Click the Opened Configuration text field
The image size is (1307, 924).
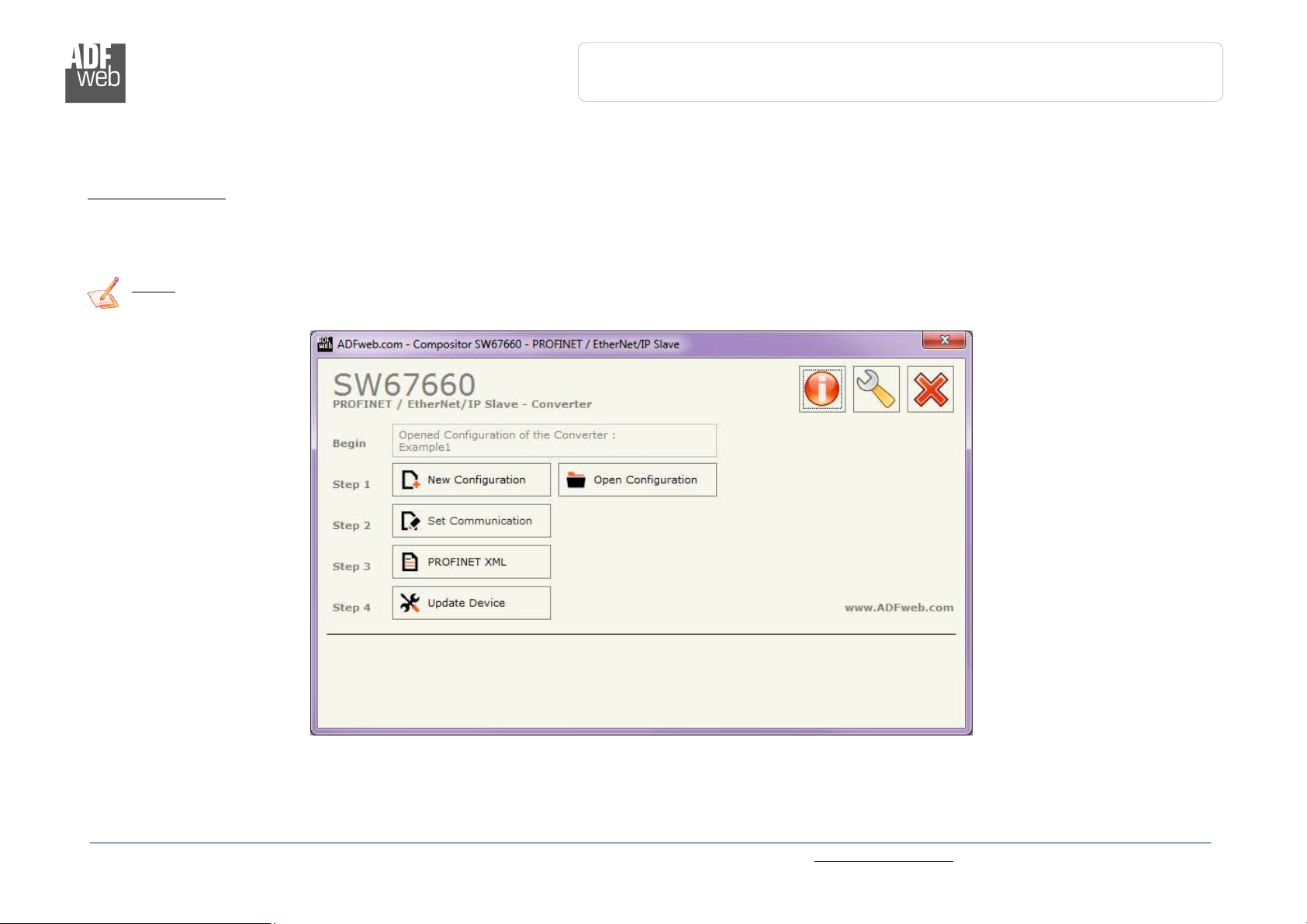555,441
